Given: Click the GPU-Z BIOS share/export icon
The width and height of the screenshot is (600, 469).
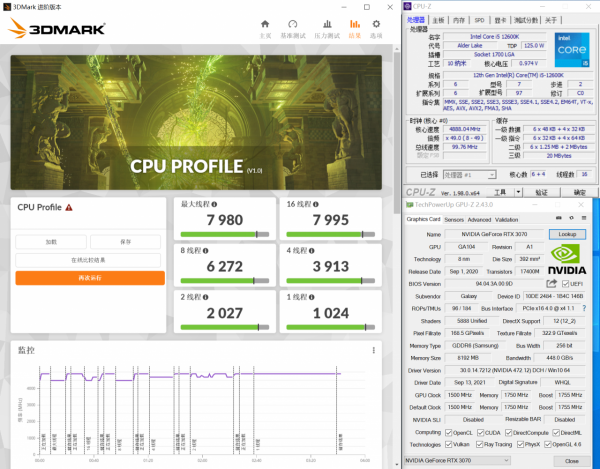Looking at the screenshot, I should [x=551, y=283].
